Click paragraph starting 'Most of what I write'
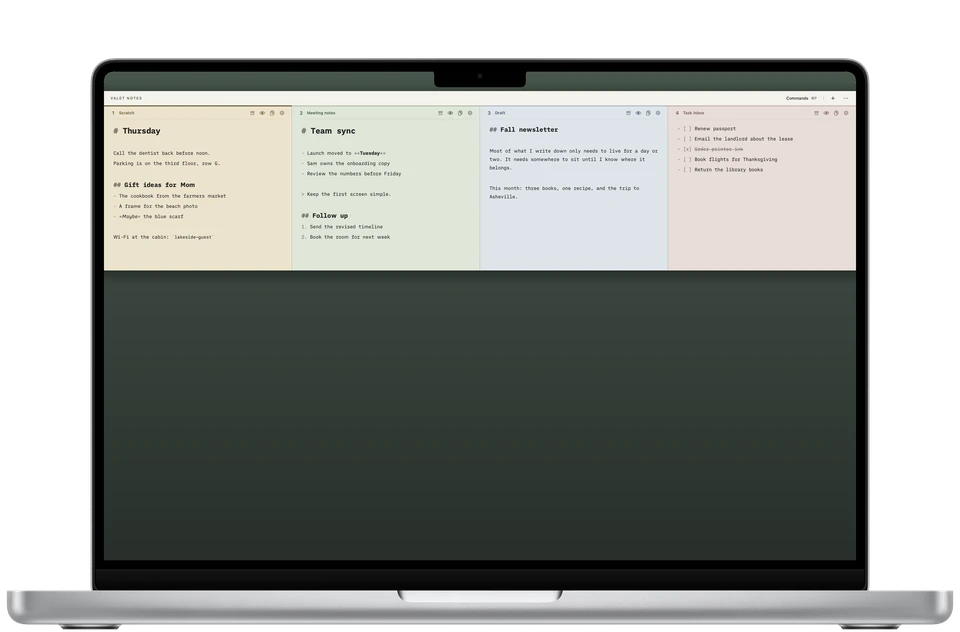Screen dimensions: 960x632 point(574,159)
